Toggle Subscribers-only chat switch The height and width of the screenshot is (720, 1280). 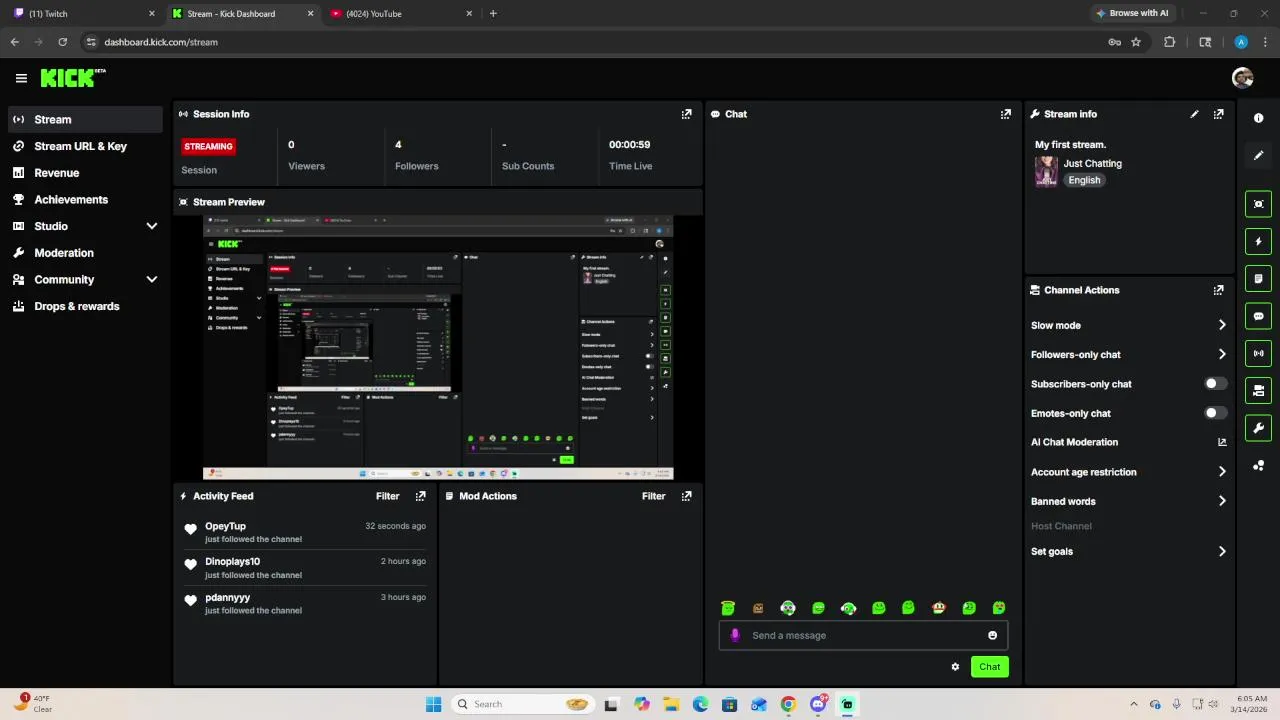click(1215, 384)
